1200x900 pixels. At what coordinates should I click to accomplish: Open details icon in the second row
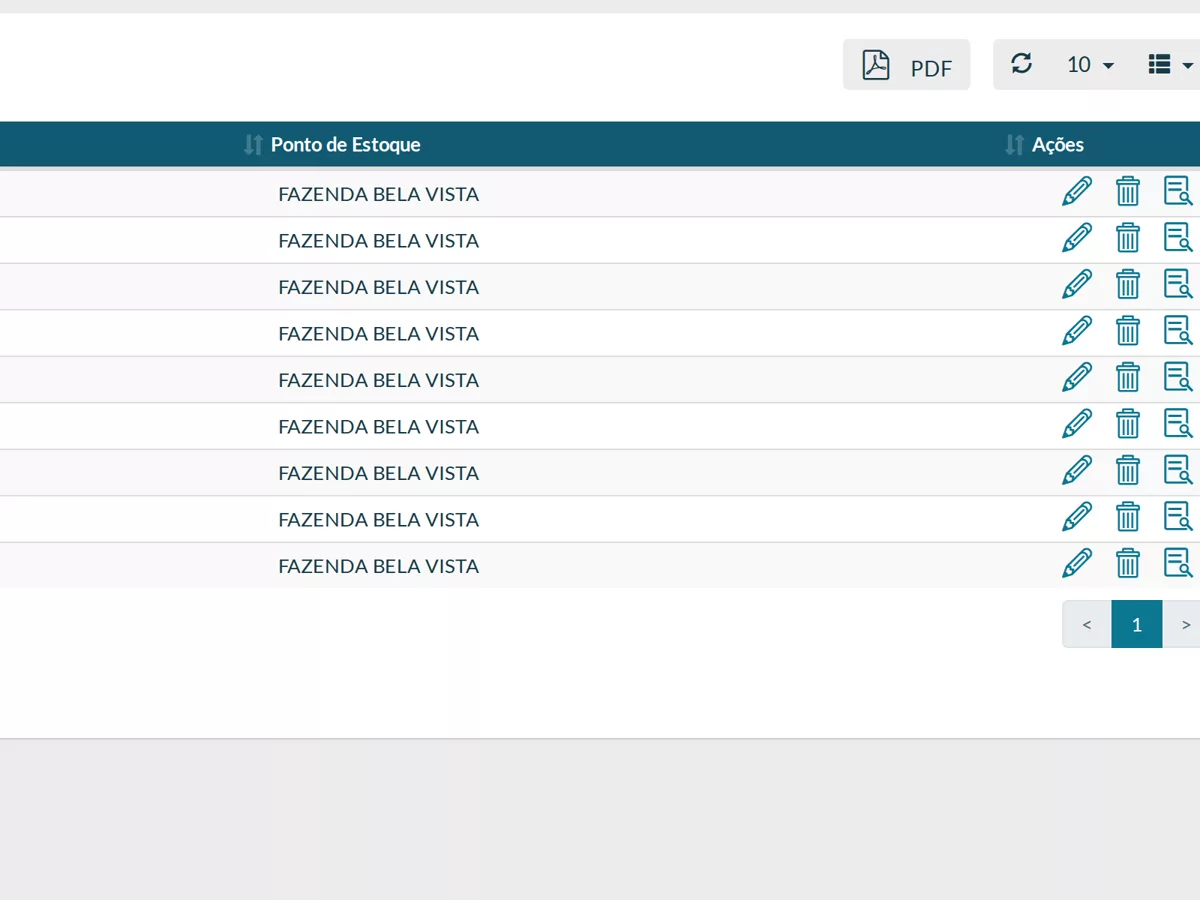tap(1178, 238)
